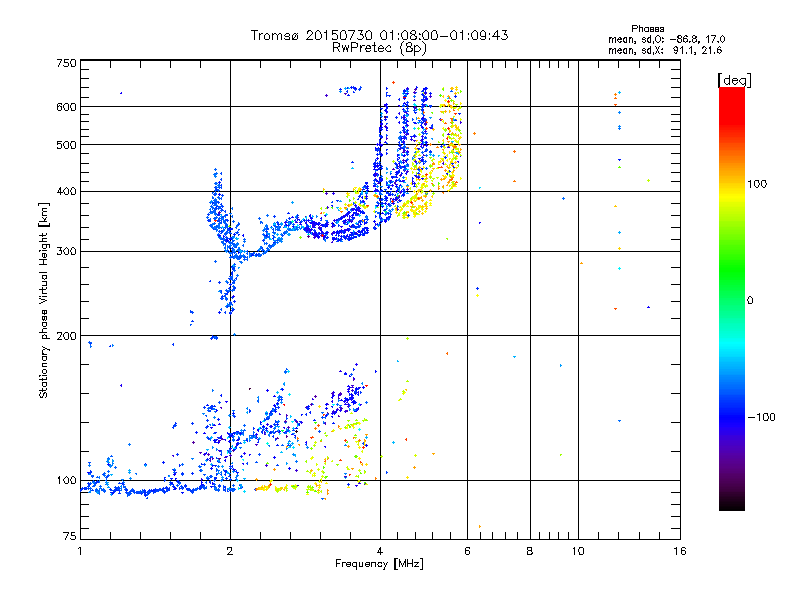
Task: Click the y-axis tick label '600'
Action: 66,107
